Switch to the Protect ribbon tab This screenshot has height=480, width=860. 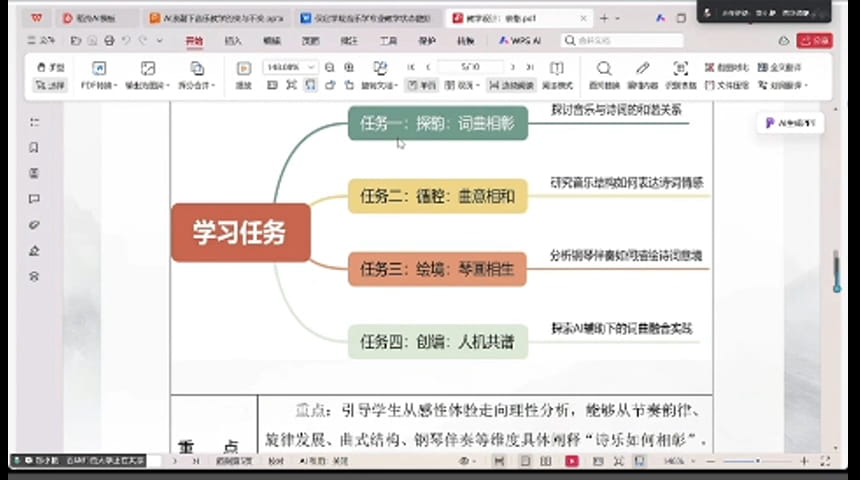(427, 41)
